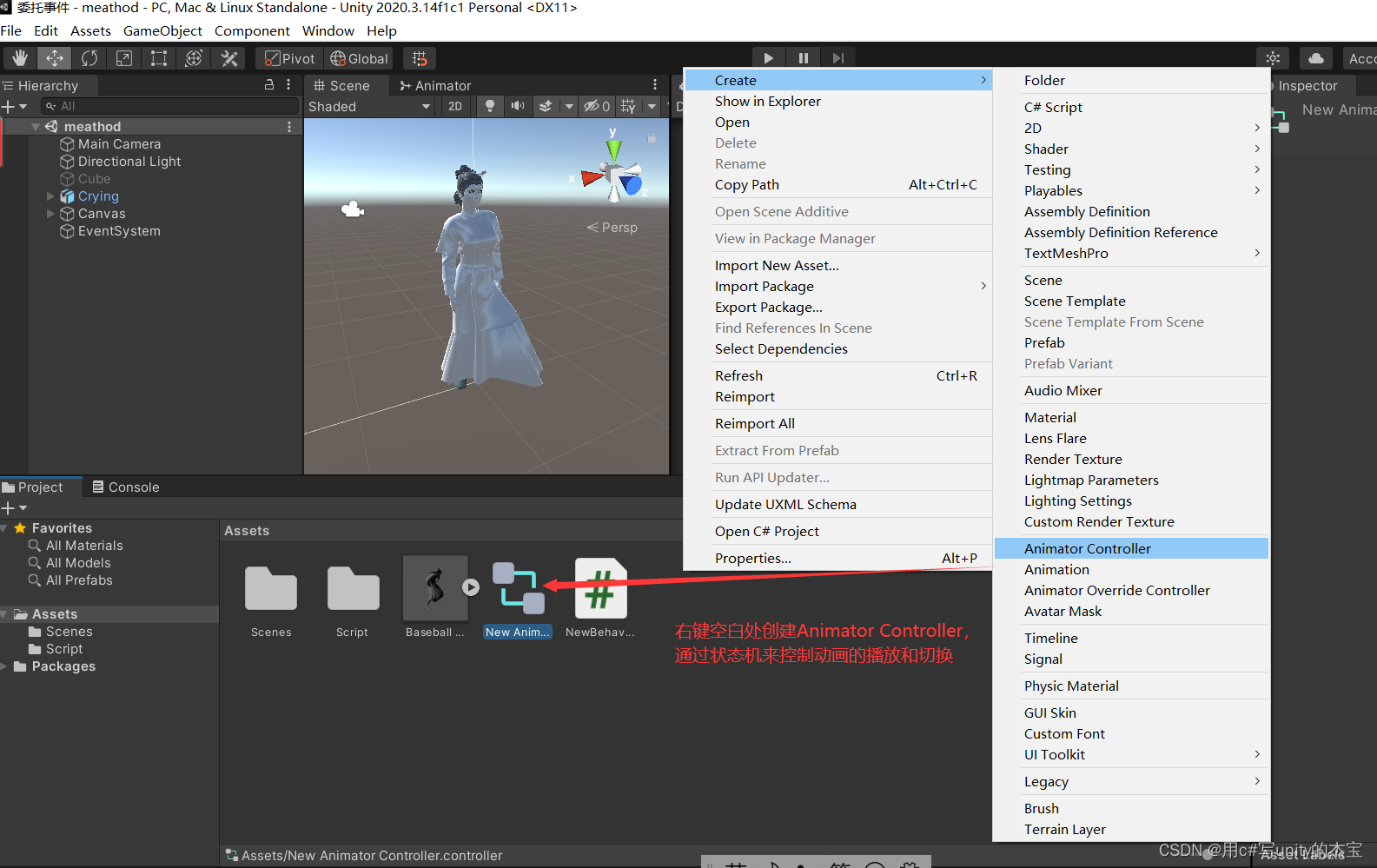Image resolution: width=1377 pixels, height=868 pixels.
Task: Toggle hidden objects visibility
Action: (597, 106)
